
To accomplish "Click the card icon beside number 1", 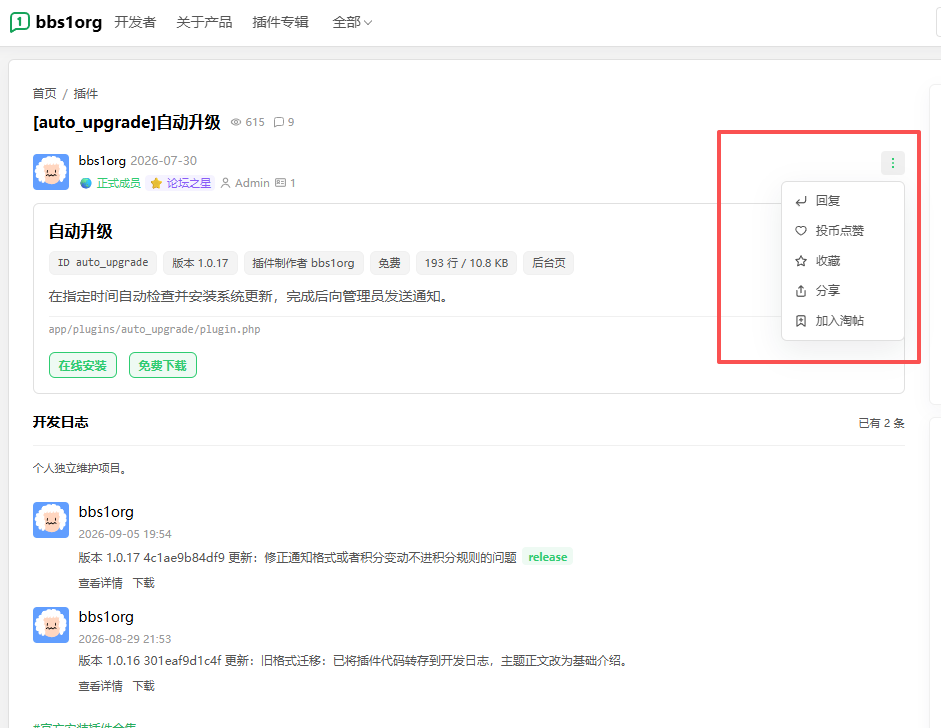I will (x=280, y=182).
